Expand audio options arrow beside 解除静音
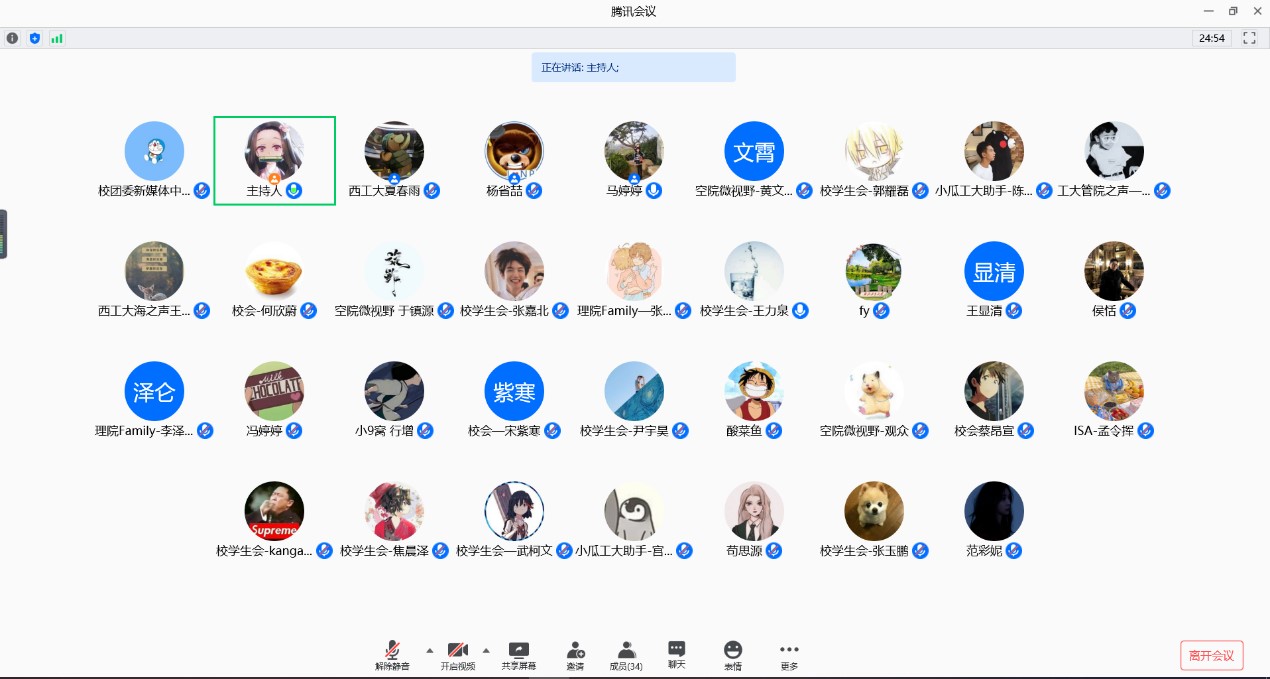The width and height of the screenshot is (1270, 679). tap(430, 650)
